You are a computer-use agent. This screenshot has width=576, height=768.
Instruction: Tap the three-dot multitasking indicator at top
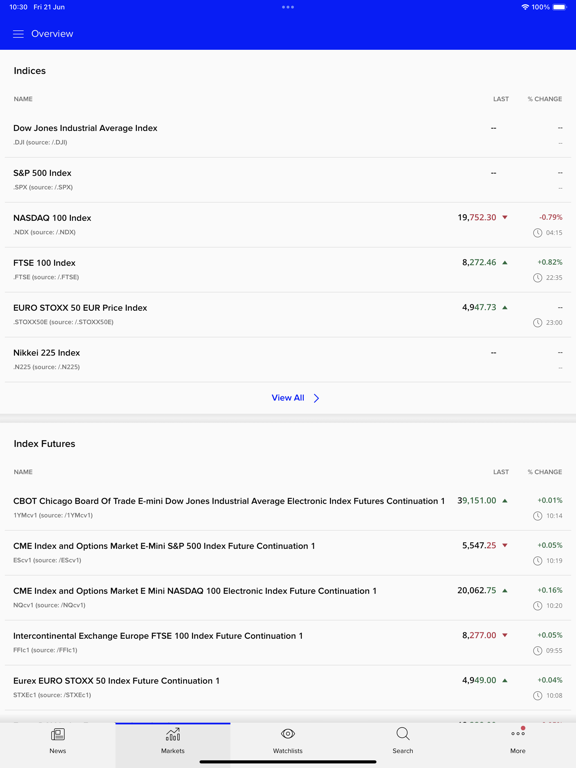288,7
